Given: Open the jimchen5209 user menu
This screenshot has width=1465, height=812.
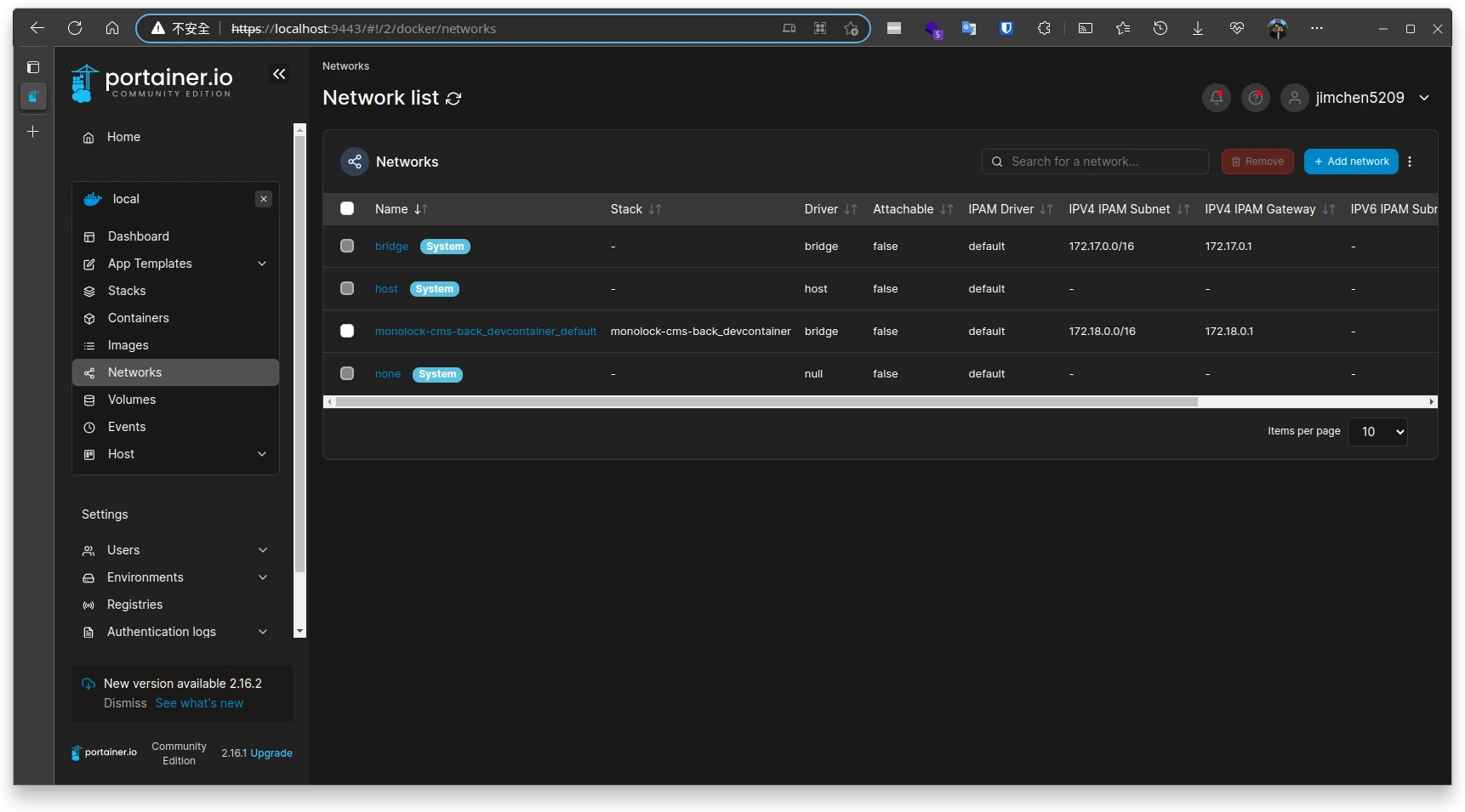Looking at the screenshot, I should pos(1359,98).
